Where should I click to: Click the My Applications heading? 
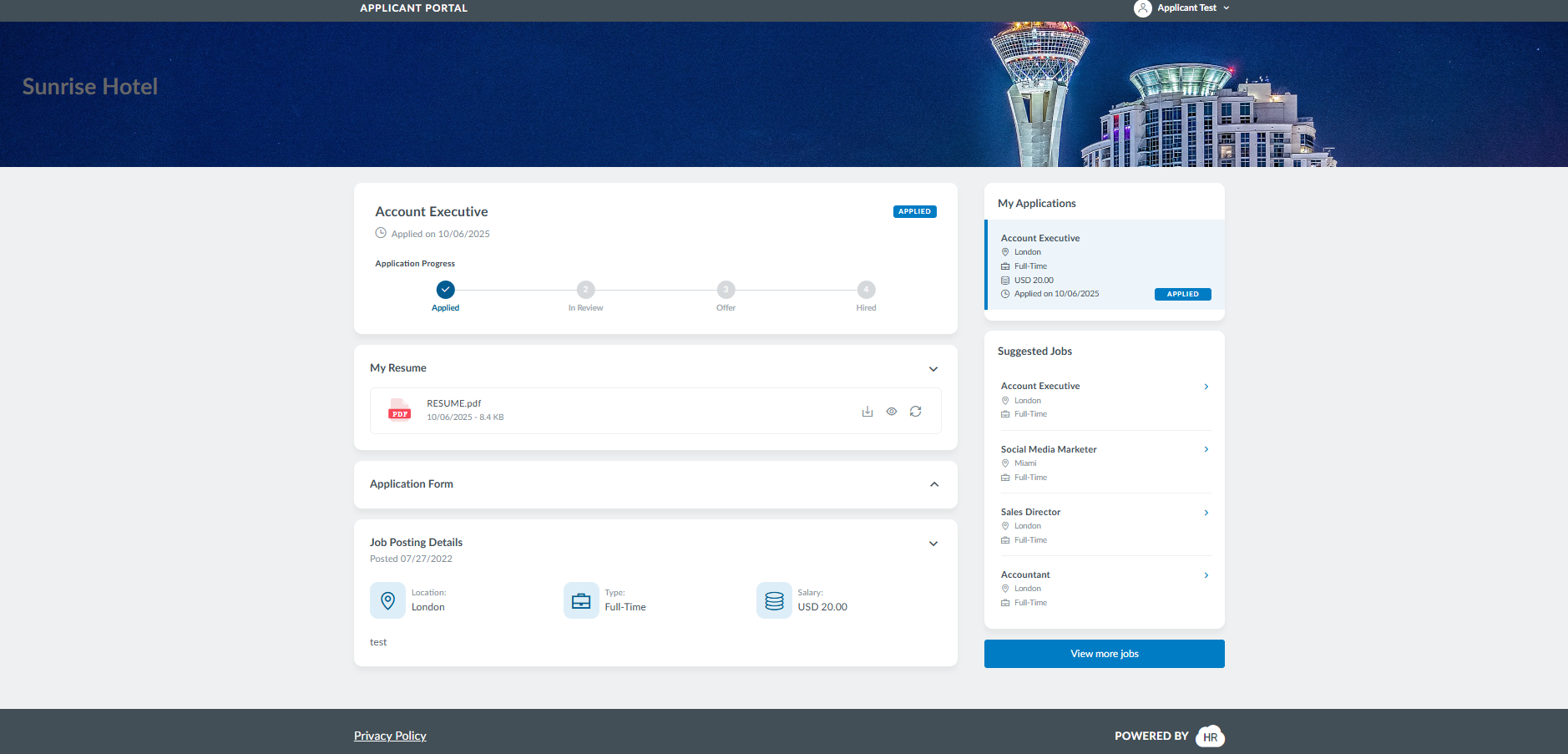pos(1037,204)
